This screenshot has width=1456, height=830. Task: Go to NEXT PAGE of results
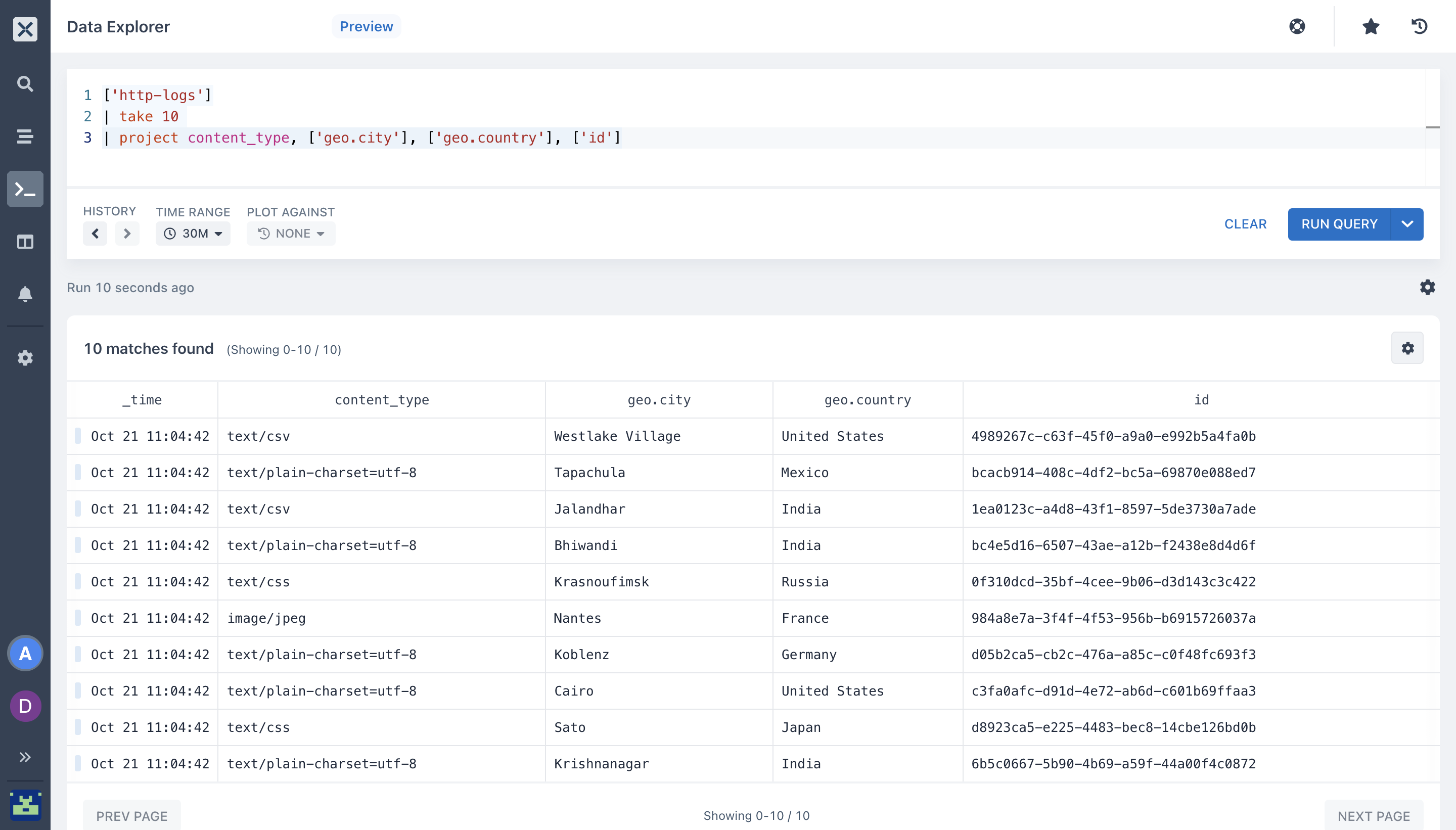(1374, 816)
